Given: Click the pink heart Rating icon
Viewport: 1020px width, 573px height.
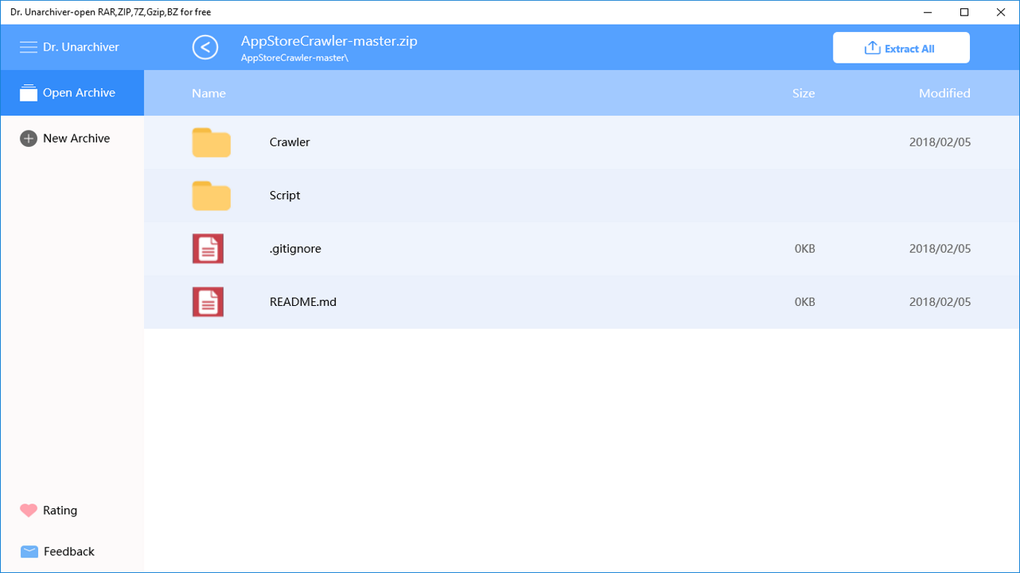Looking at the screenshot, I should click(28, 511).
